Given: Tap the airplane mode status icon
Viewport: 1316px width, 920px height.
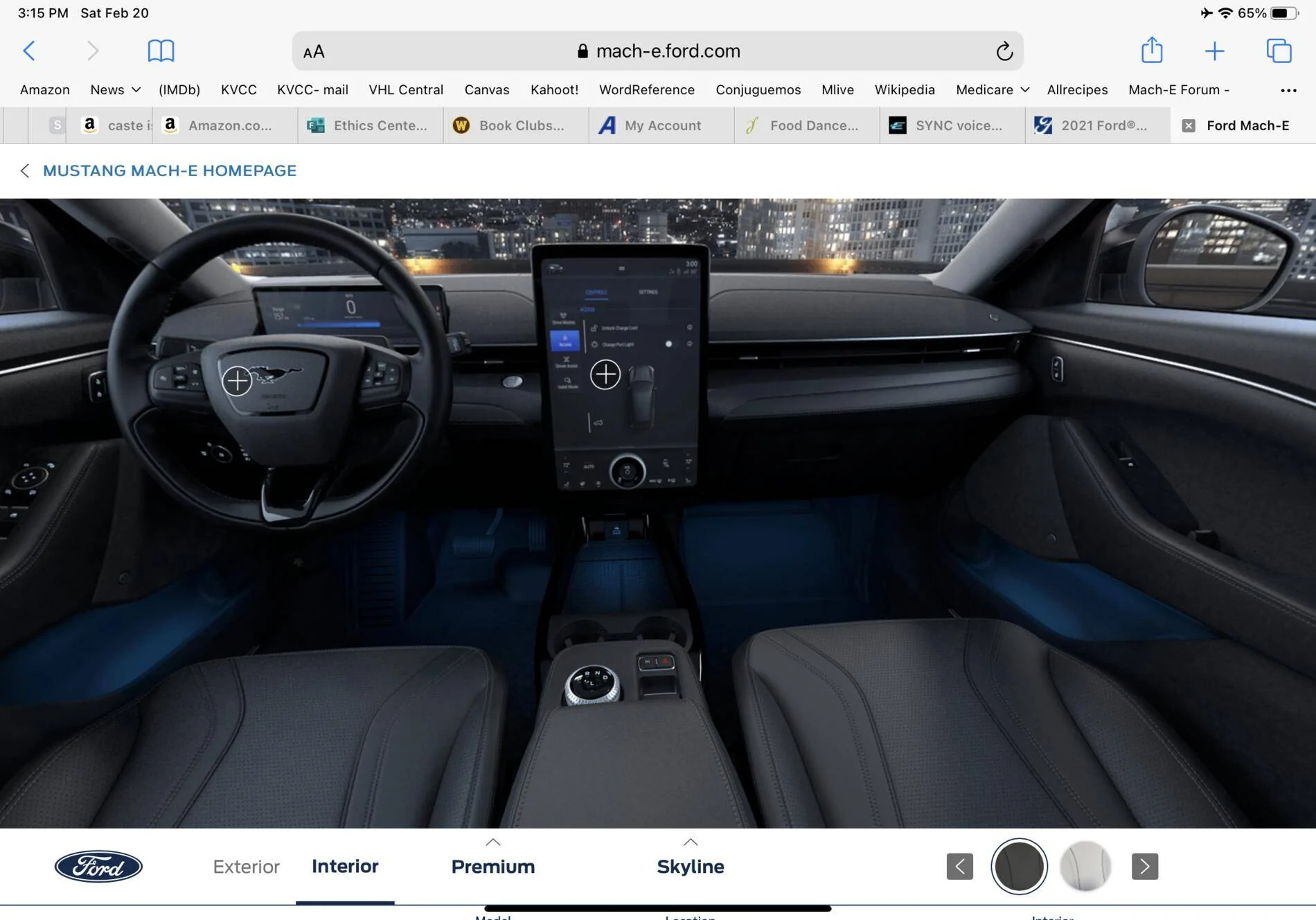Looking at the screenshot, I should click(x=1207, y=13).
